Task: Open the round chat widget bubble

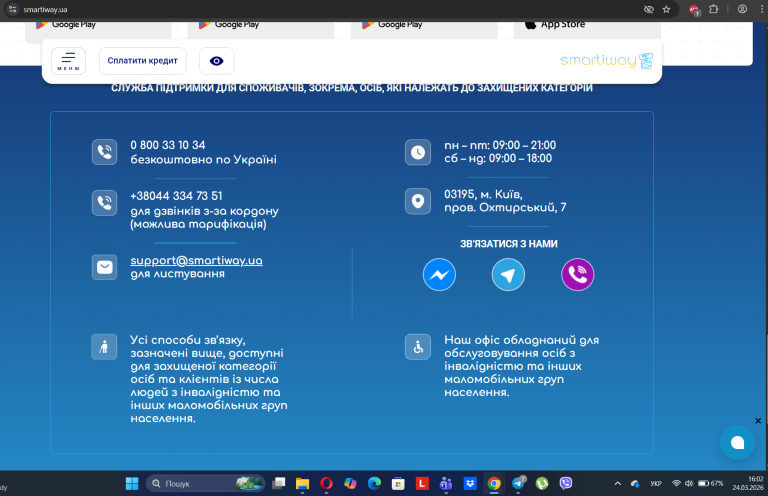Action: click(737, 443)
